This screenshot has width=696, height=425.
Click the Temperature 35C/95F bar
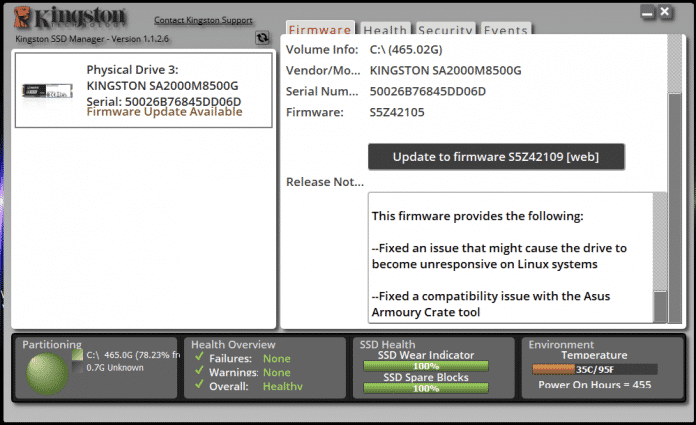click(x=594, y=369)
